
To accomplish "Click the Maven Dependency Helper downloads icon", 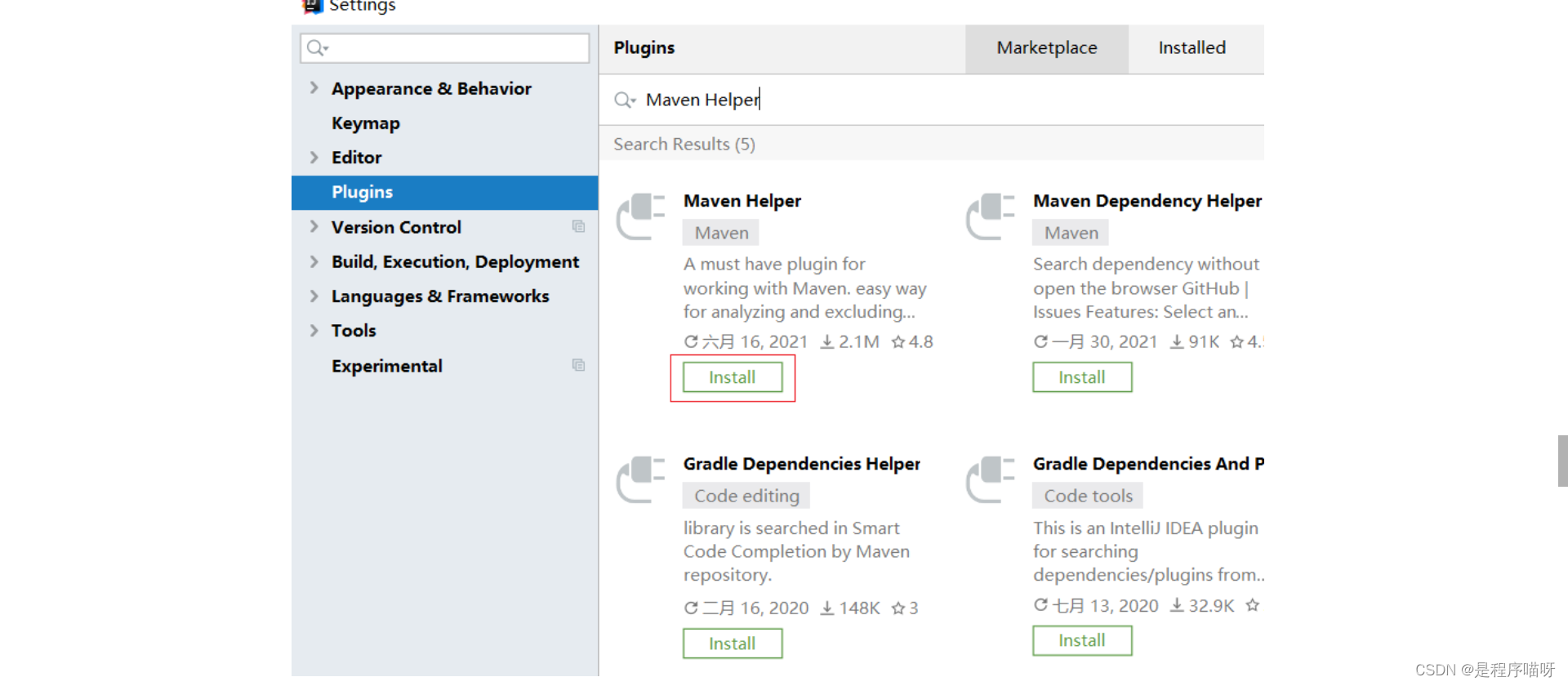I will point(1177,341).
